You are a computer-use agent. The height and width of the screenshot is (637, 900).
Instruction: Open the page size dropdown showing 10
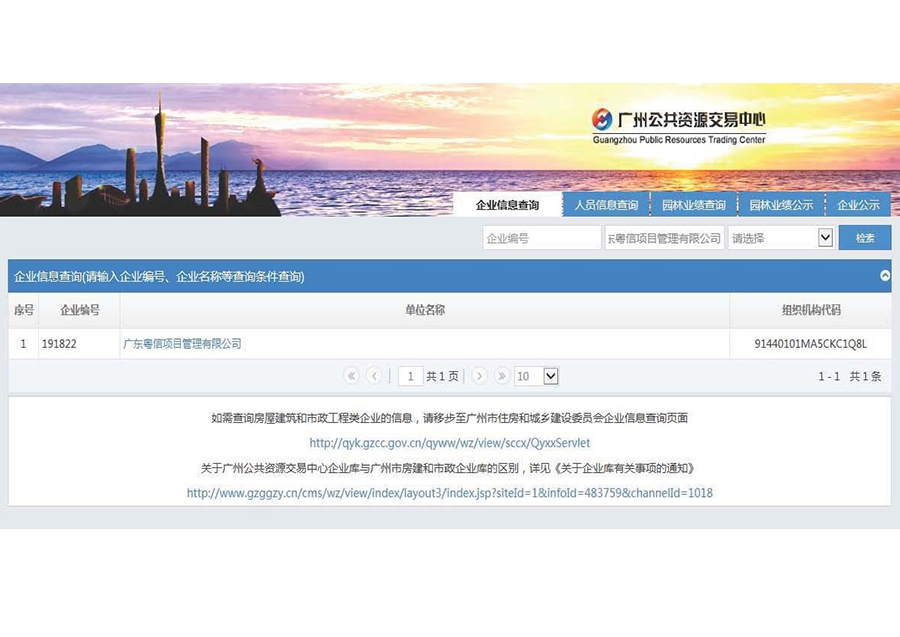click(536, 376)
